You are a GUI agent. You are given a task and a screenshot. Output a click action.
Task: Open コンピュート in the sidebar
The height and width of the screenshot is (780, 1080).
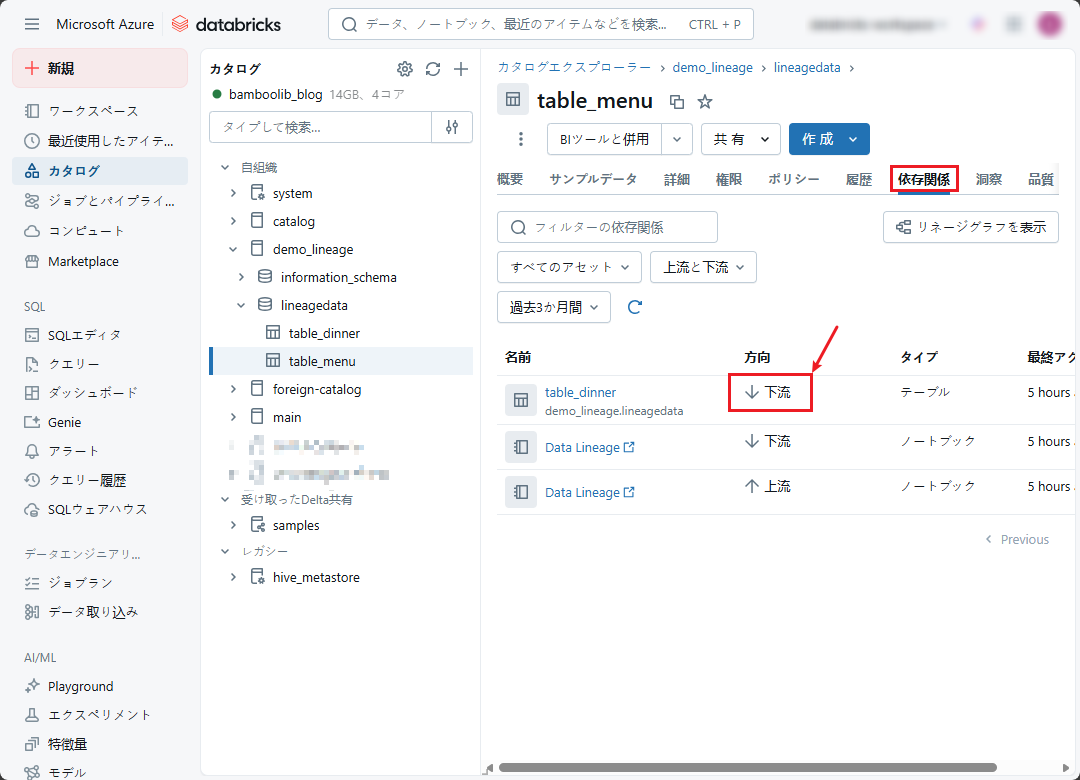click(100, 231)
